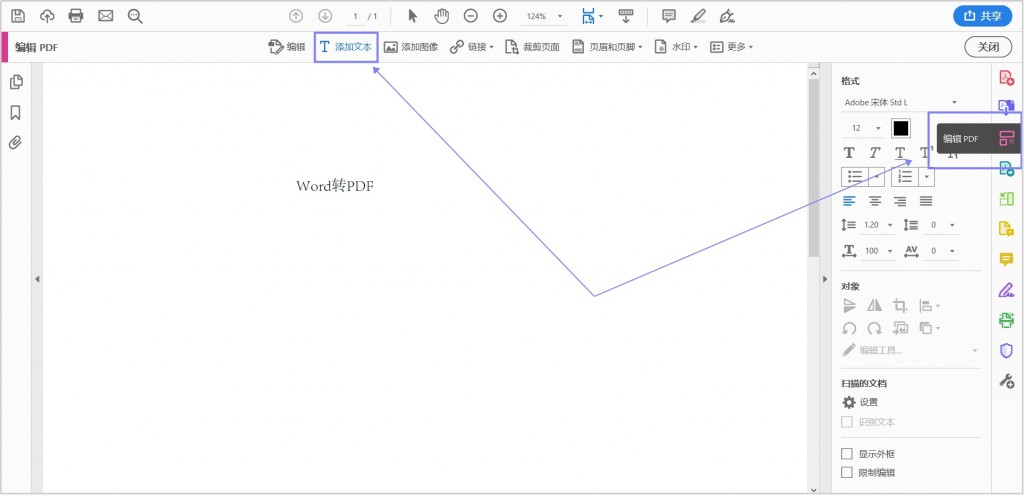Toggle bold text formatting
1024x496 pixels.
849,153
